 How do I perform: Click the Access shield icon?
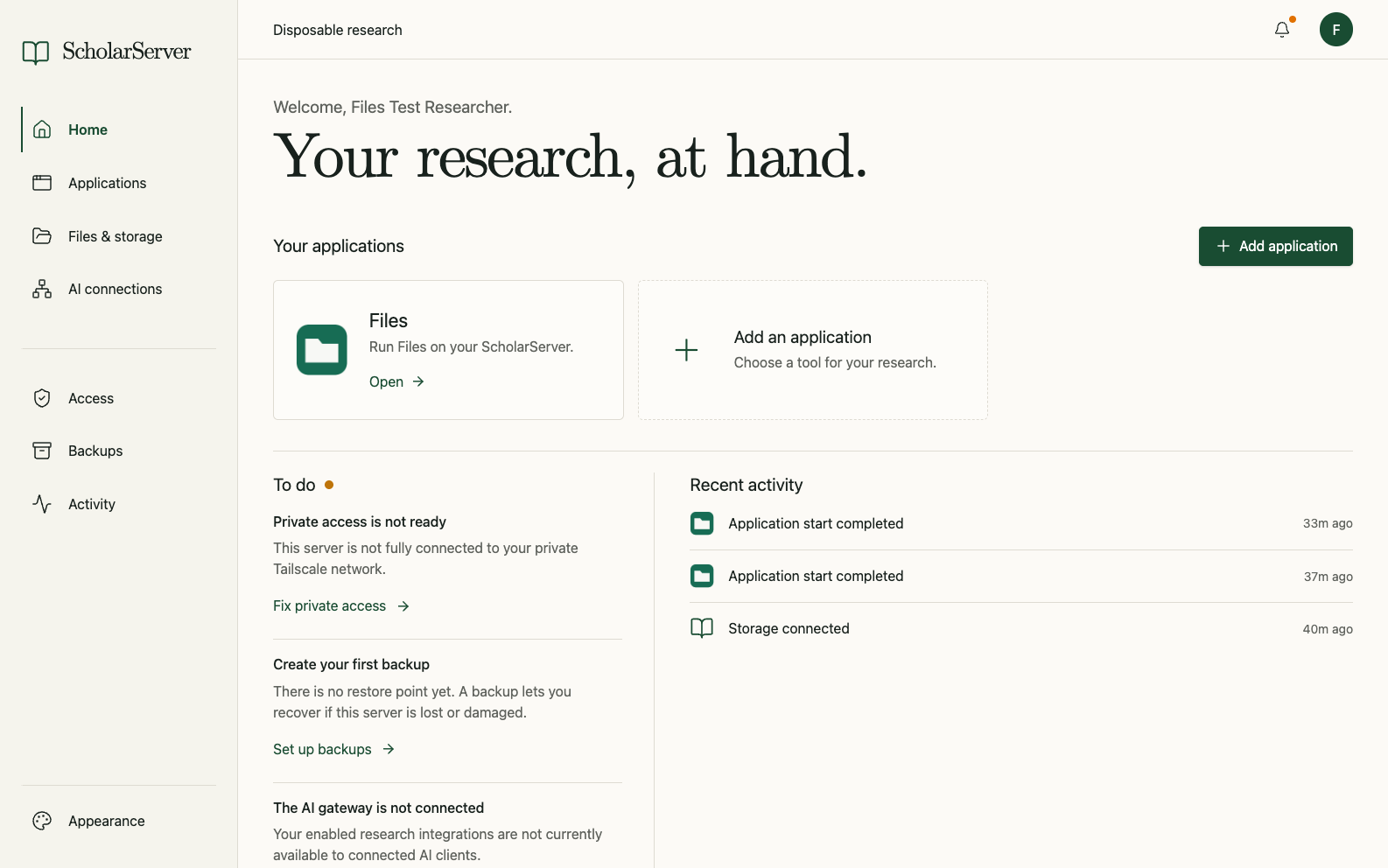click(42, 398)
